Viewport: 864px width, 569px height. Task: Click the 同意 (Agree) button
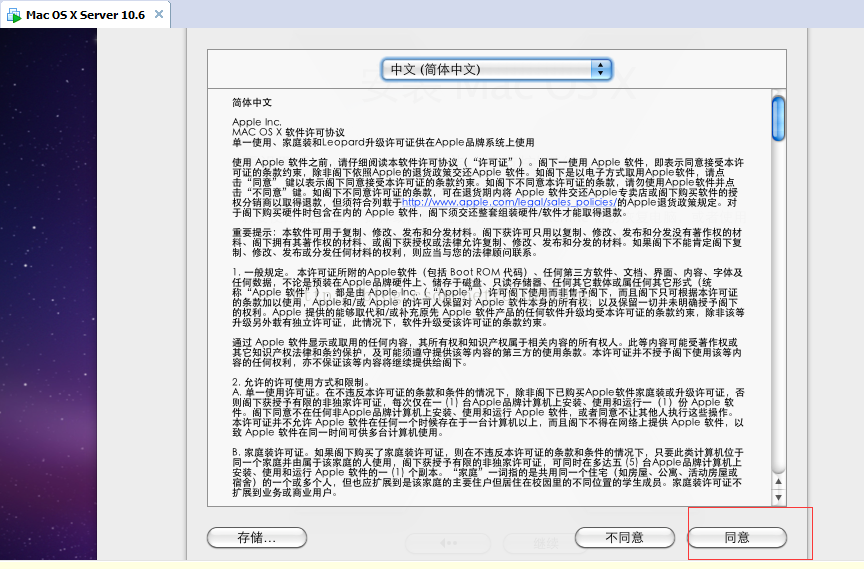737,538
